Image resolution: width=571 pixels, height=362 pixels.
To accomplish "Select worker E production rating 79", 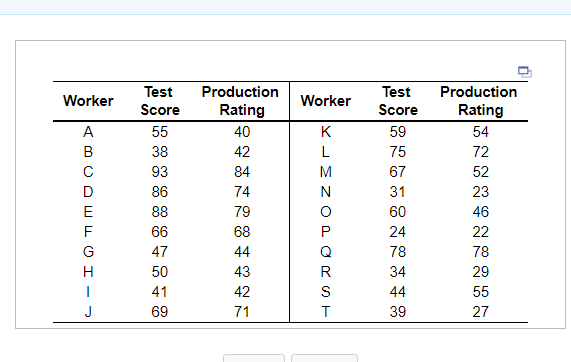I will coord(242,212).
